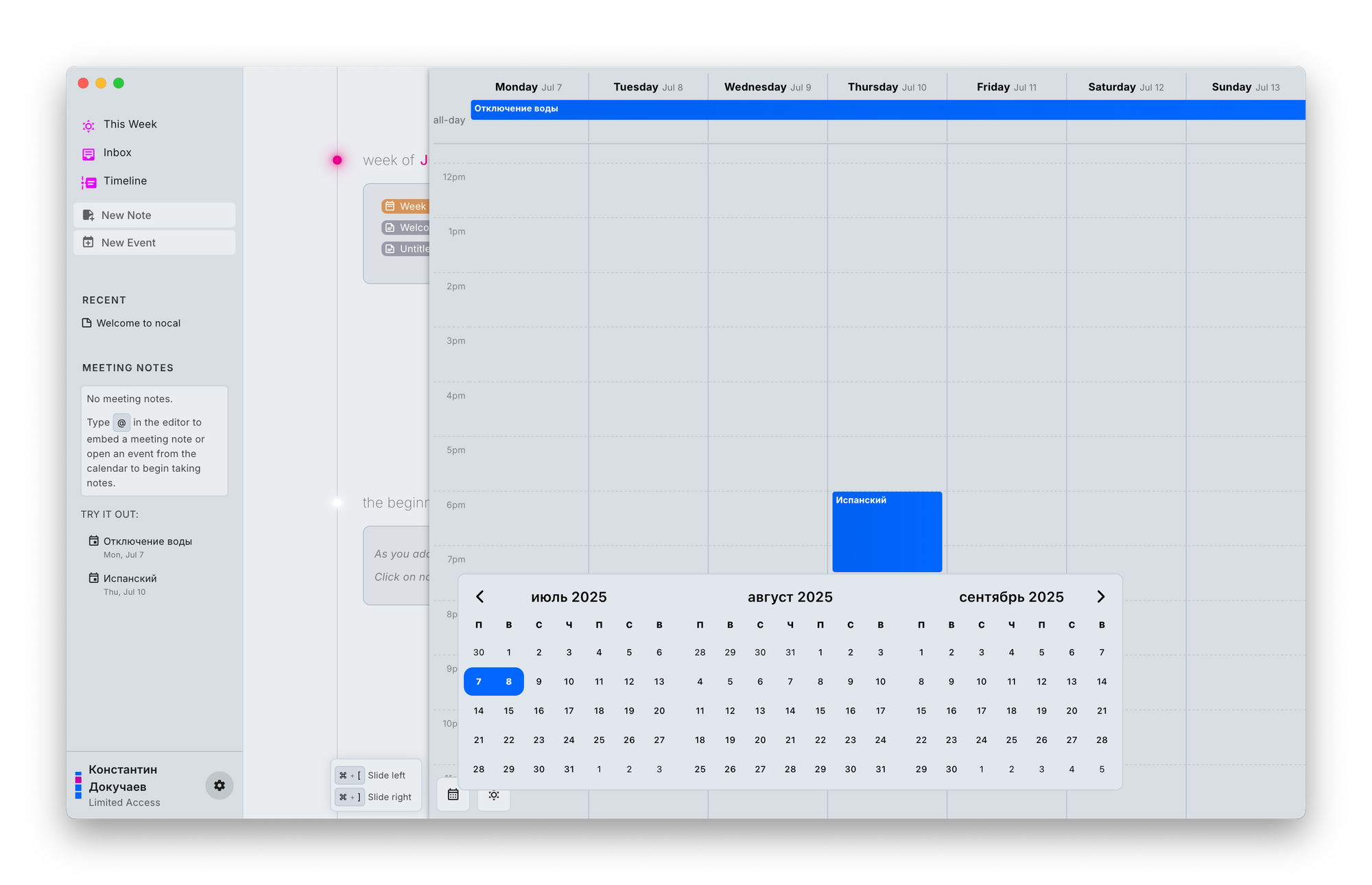The image size is (1372, 885).
Task: Open settings gear next to user name
Action: click(220, 786)
